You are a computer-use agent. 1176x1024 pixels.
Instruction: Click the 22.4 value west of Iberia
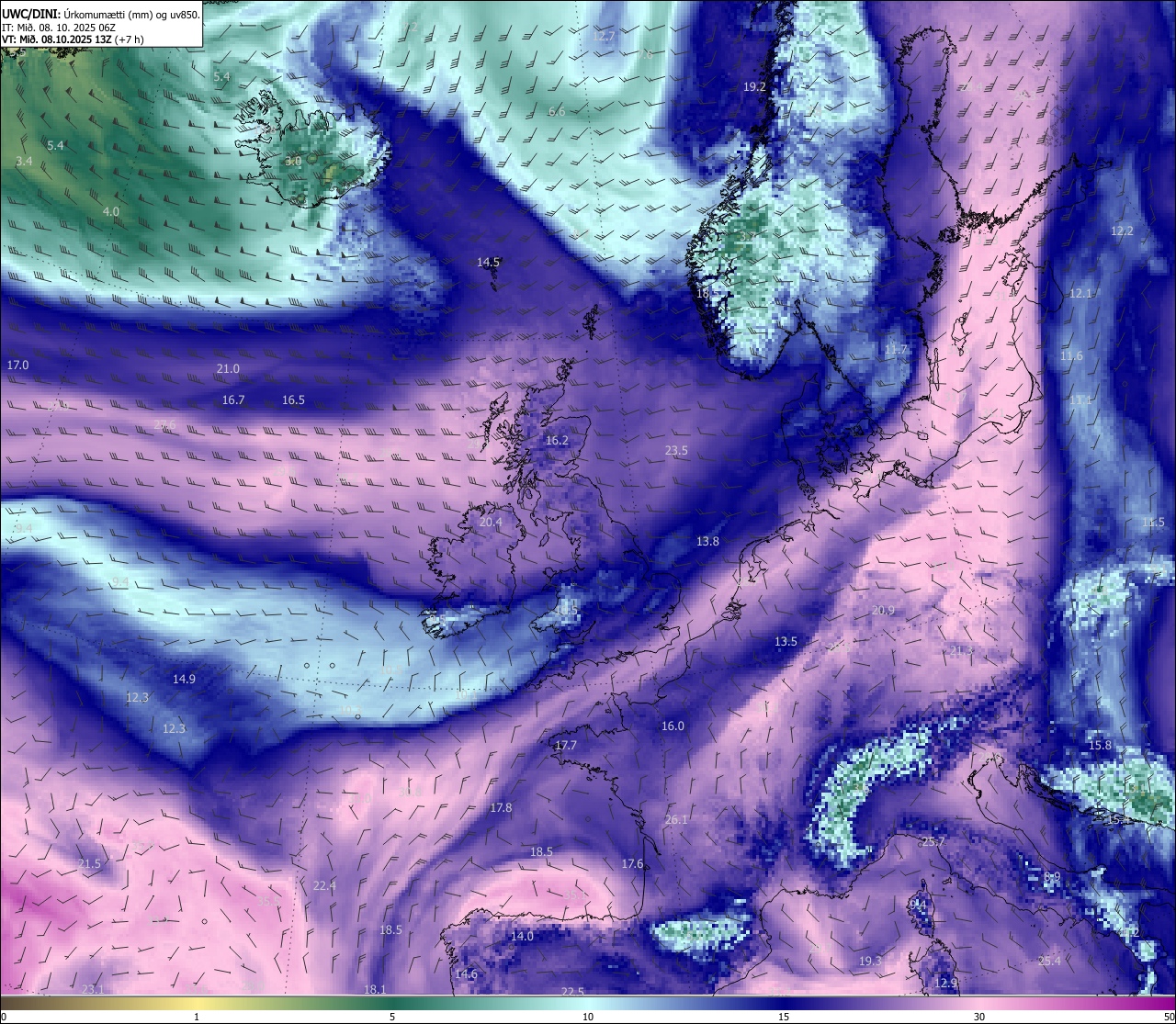[x=324, y=885]
